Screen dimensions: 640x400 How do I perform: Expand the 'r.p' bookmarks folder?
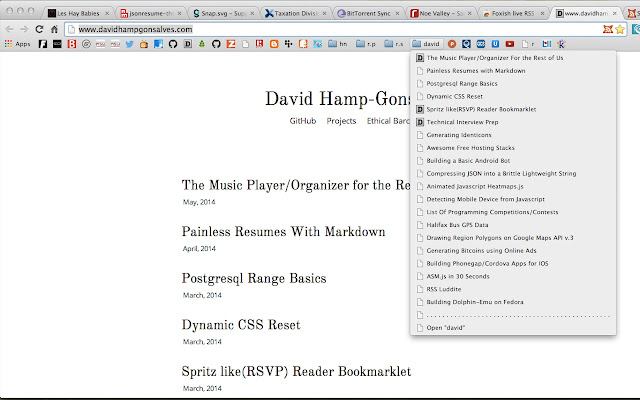[366, 45]
